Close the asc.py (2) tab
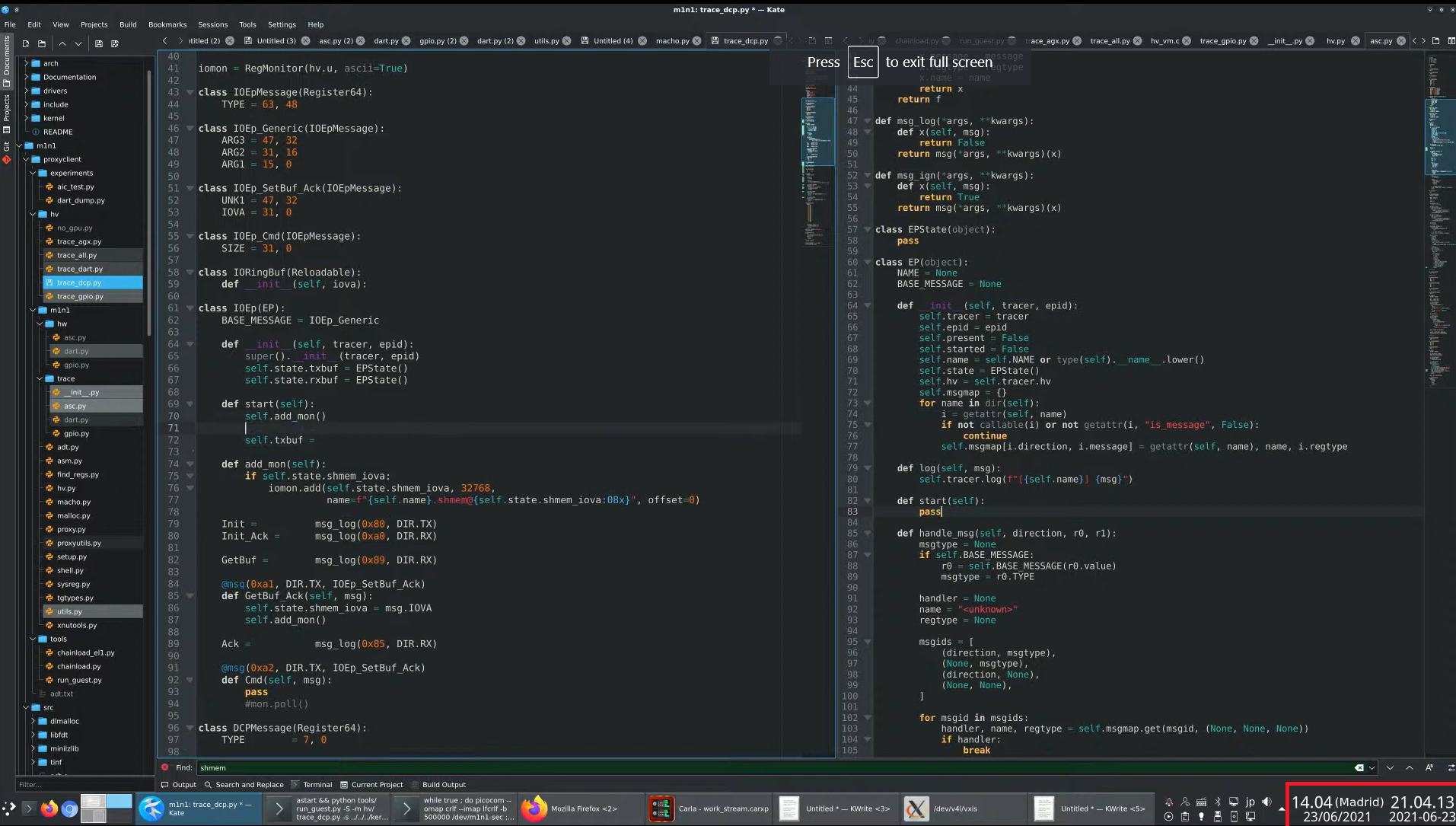Image resolution: width=1456 pixels, height=826 pixels. tap(360, 41)
